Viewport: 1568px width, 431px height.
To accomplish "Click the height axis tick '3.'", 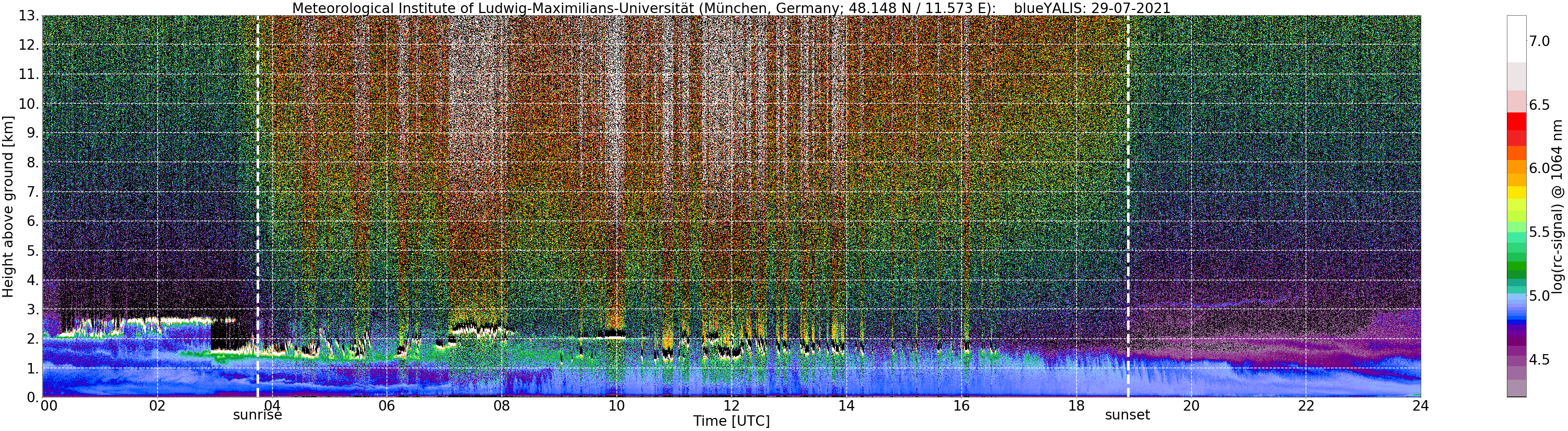I will 32,309.
